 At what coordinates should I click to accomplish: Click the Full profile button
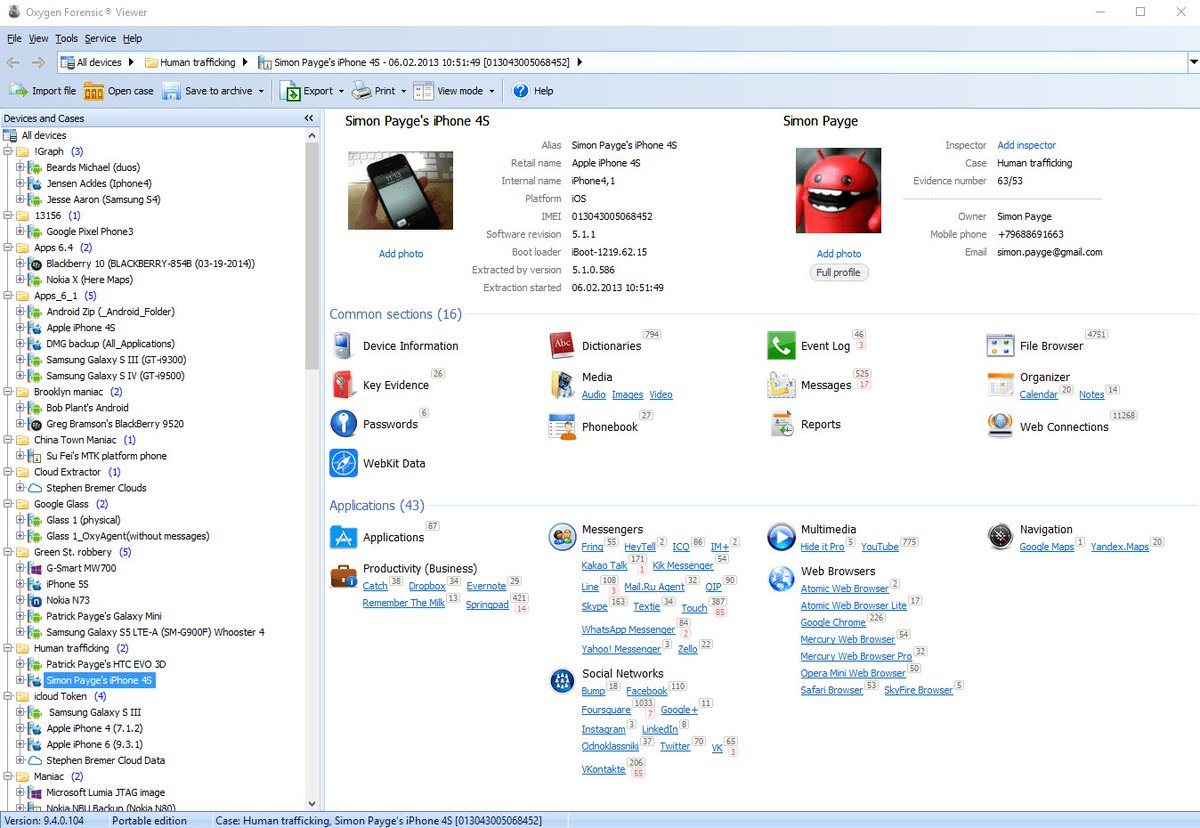coord(838,272)
